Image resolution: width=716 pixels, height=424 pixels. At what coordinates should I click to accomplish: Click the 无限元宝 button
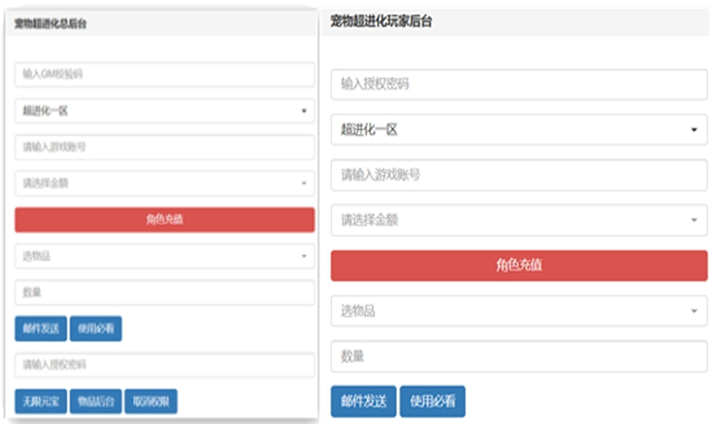(x=41, y=401)
